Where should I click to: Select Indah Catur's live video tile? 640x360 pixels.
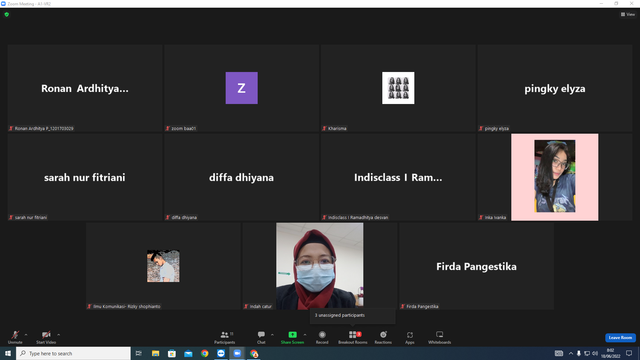[x=320, y=266]
